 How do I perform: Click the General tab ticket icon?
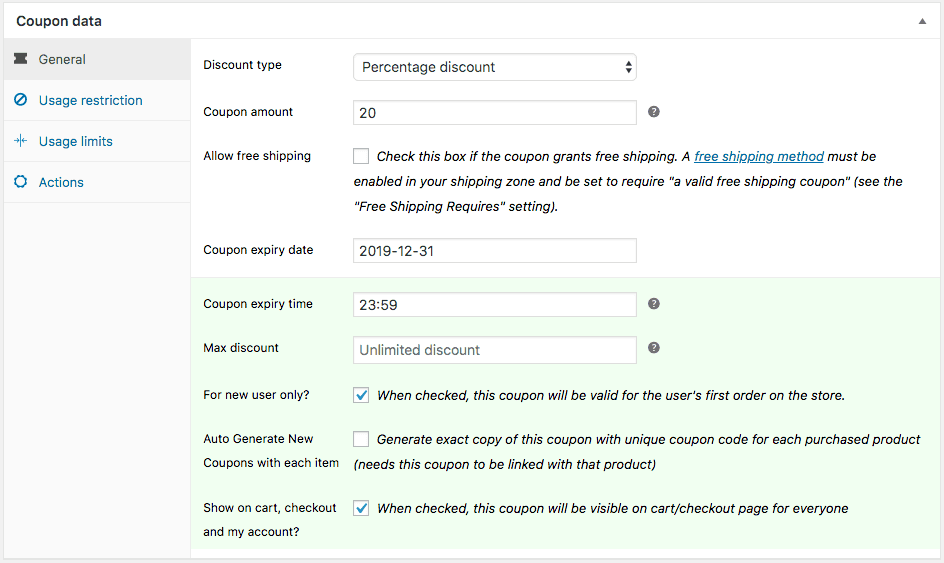point(20,58)
